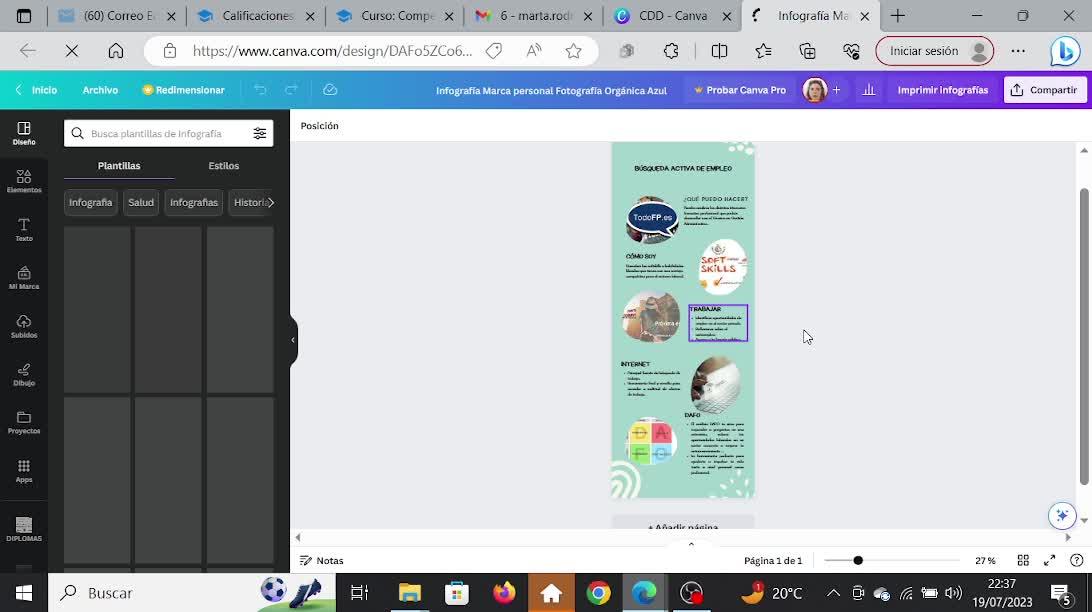Click the zoom slider handle

point(858,560)
